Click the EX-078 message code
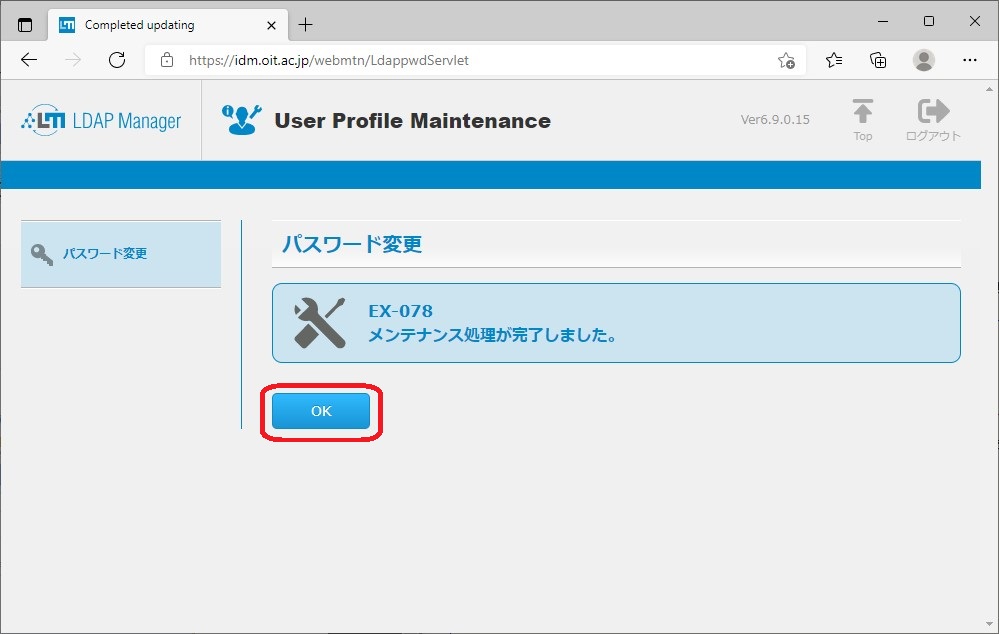The height and width of the screenshot is (634, 999). (400, 311)
